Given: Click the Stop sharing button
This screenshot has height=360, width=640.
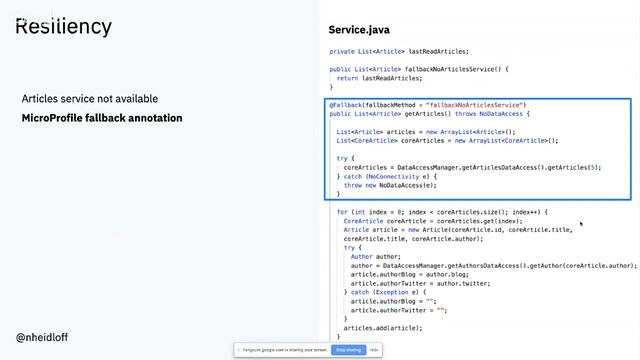Looking at the screenshot, I should click(x=348, y=350).
